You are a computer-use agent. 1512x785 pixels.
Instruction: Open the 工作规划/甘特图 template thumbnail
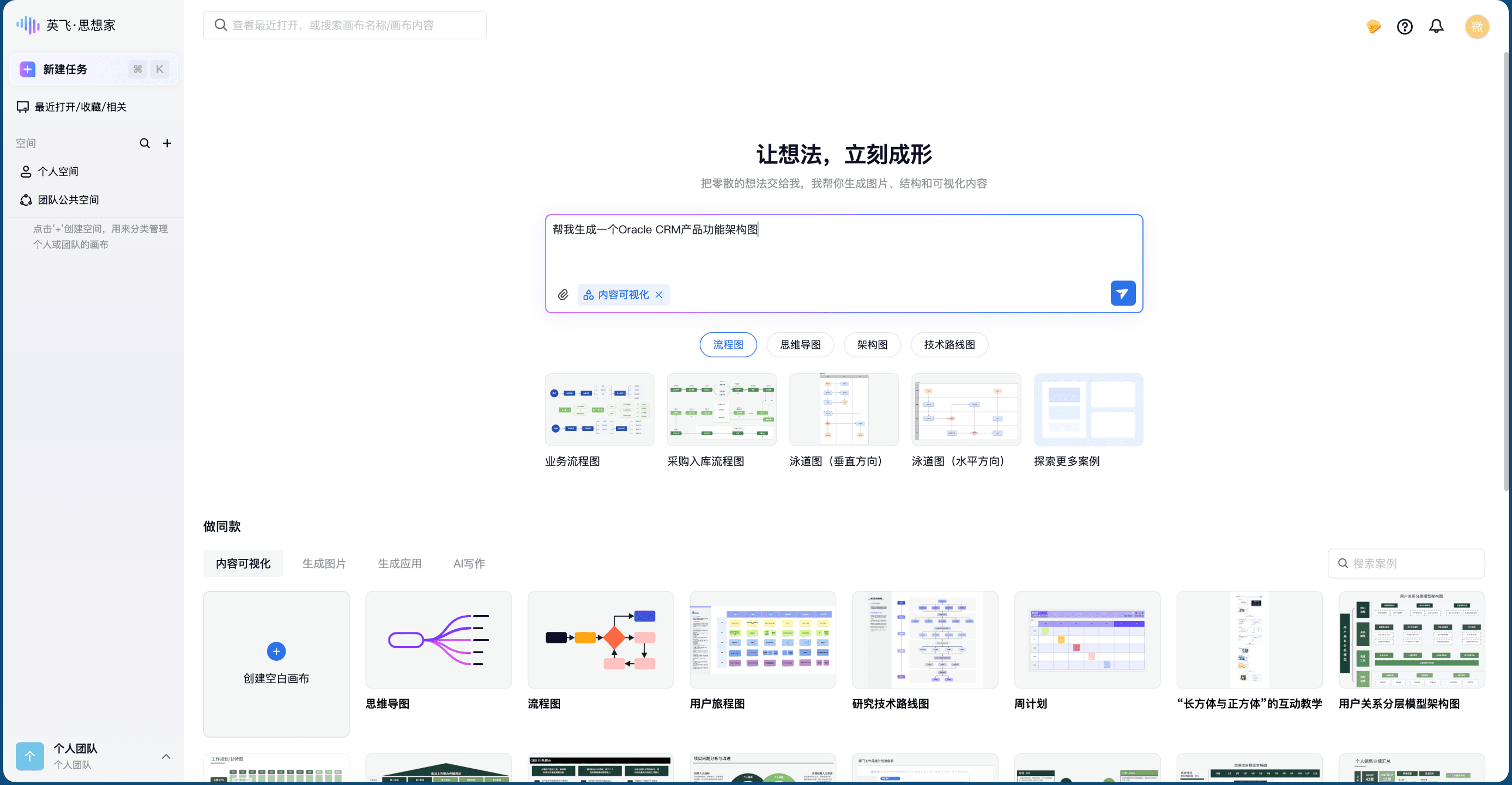[x=276, y=769]
